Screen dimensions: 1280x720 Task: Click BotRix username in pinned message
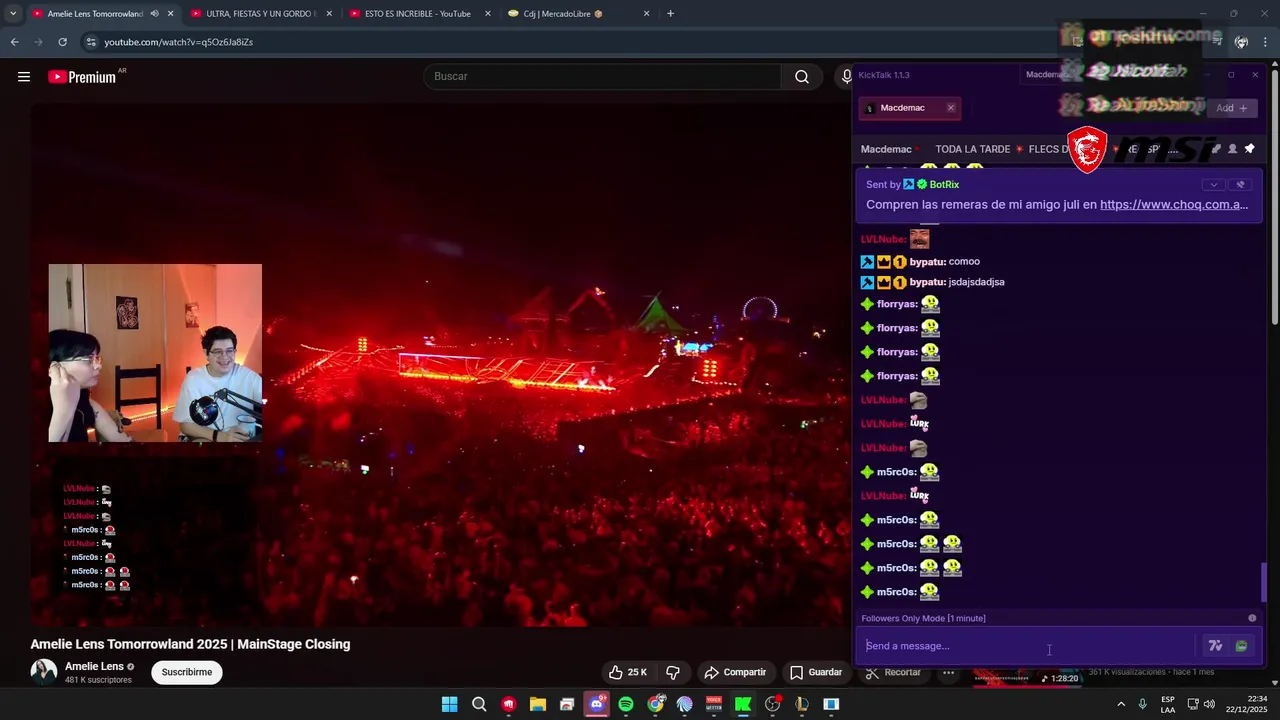tap(944, 184)
